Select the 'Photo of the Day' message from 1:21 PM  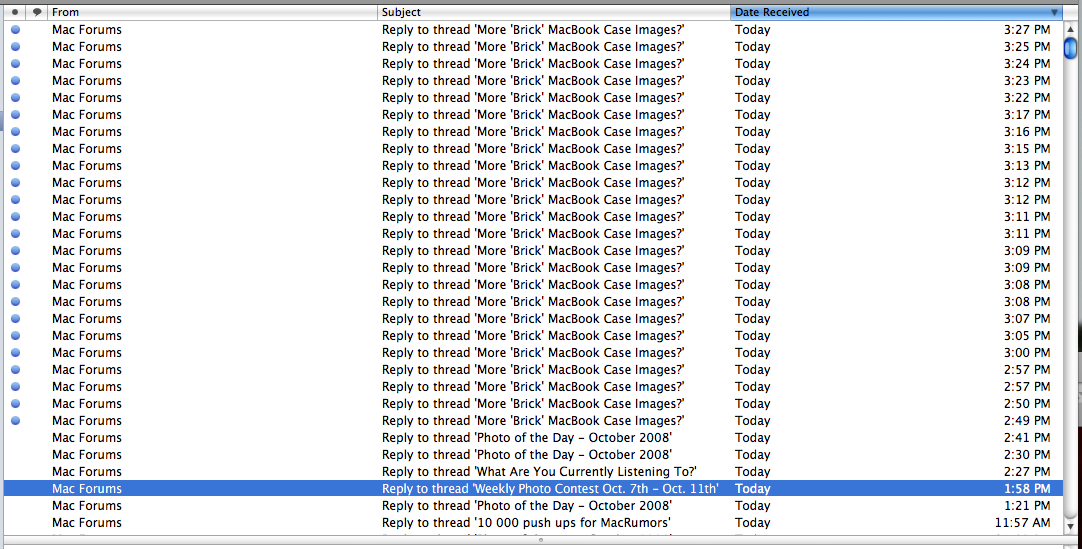click(x=527, y=506)
